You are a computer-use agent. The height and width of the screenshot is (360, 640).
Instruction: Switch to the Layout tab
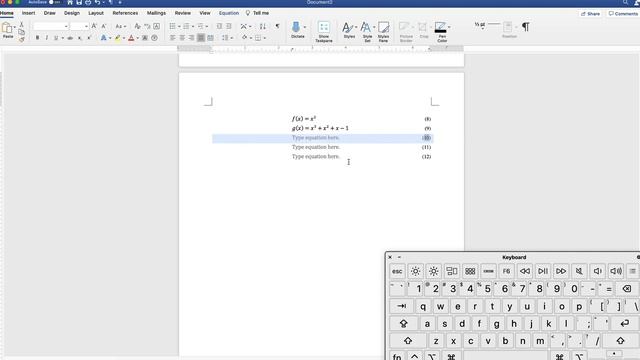96,13
